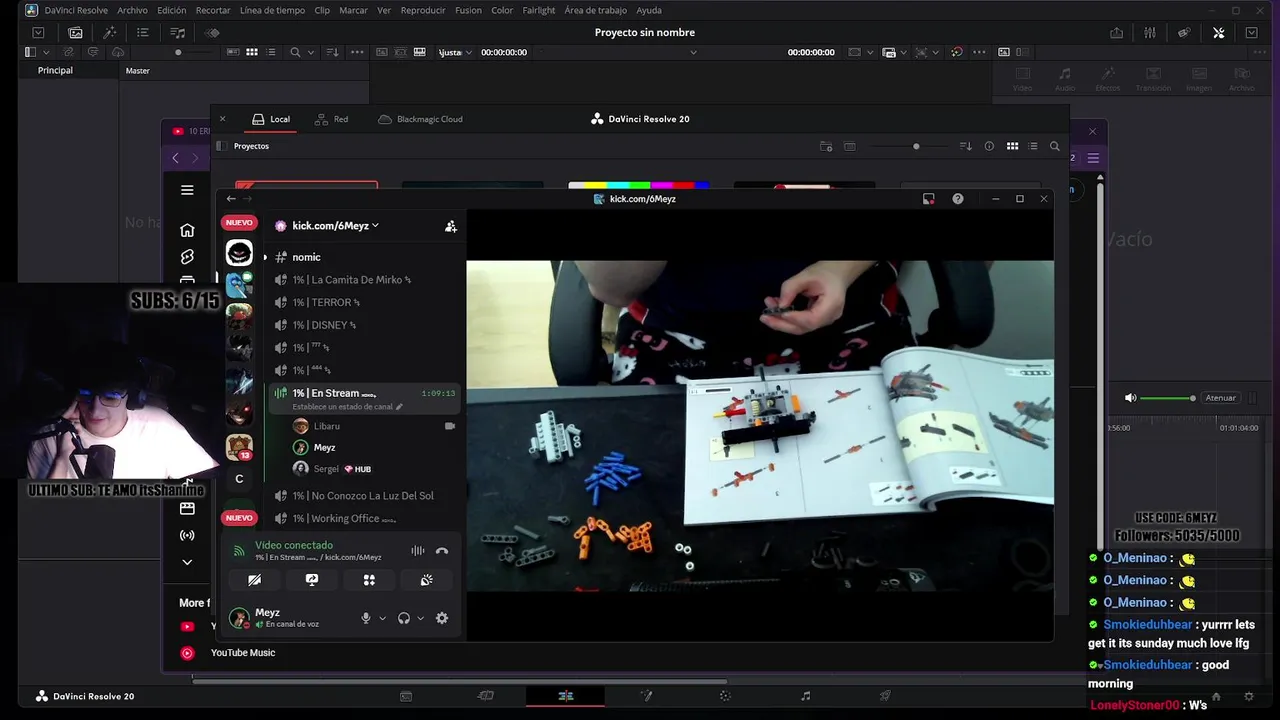Mute the Discord microphone
Image resolution: width=1280 pixels, height=720 pixels.
point(366,618)
